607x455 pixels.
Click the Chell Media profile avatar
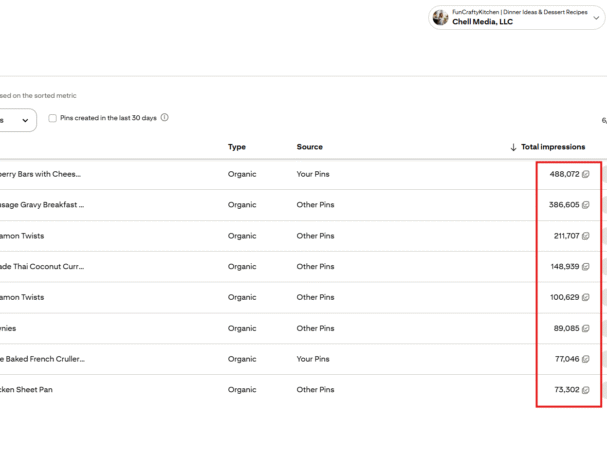coord(440,17)
